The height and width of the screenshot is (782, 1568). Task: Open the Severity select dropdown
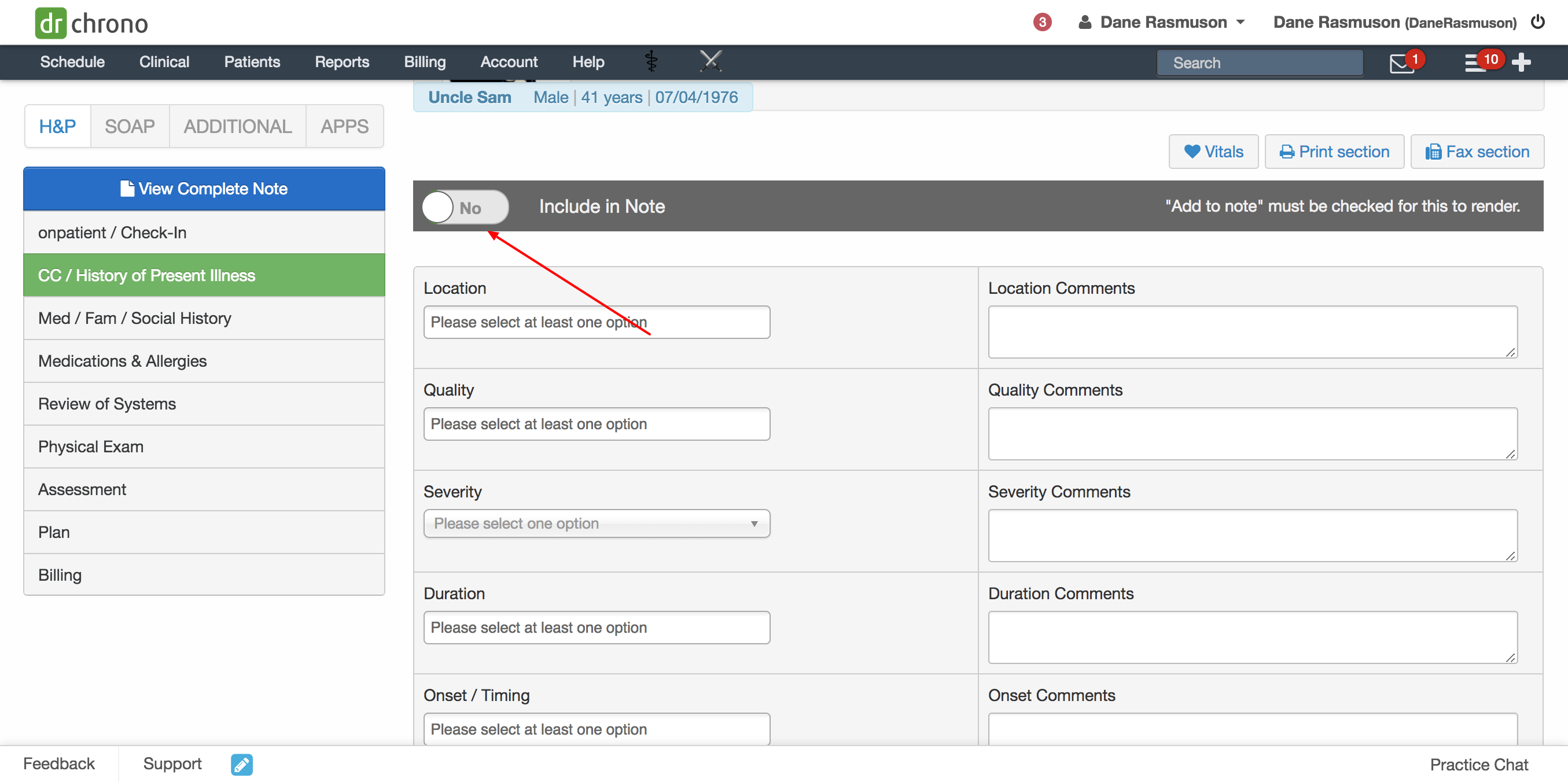click(597, 523)
